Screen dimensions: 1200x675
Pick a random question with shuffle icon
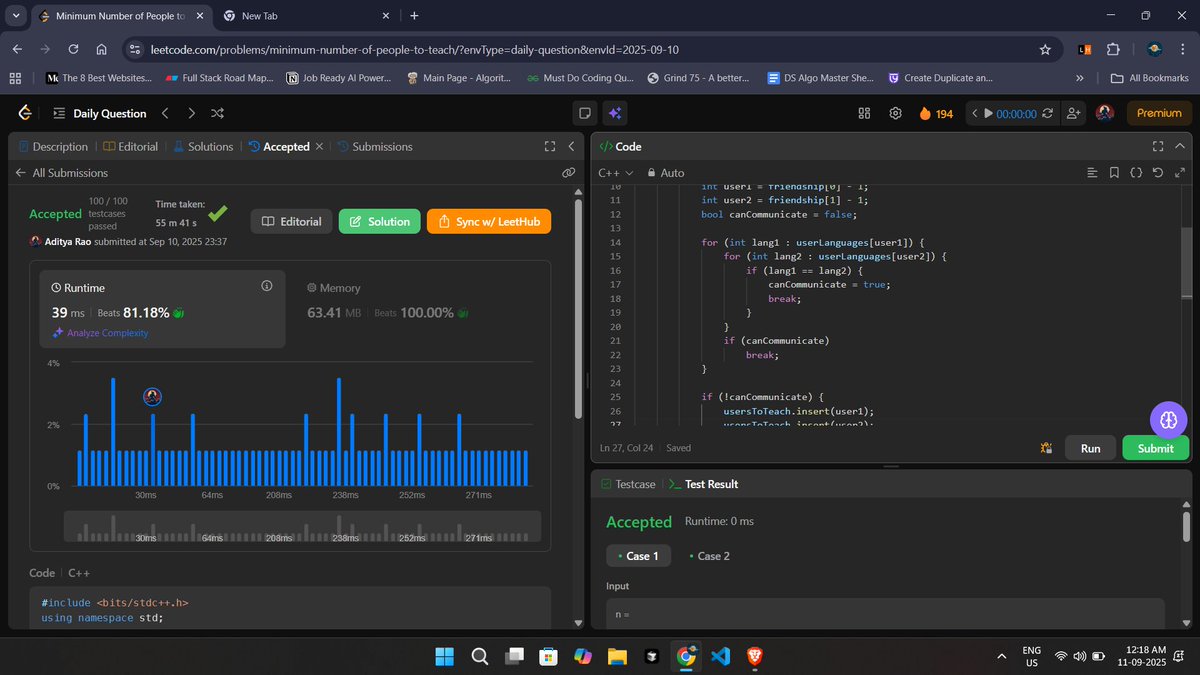218,113
